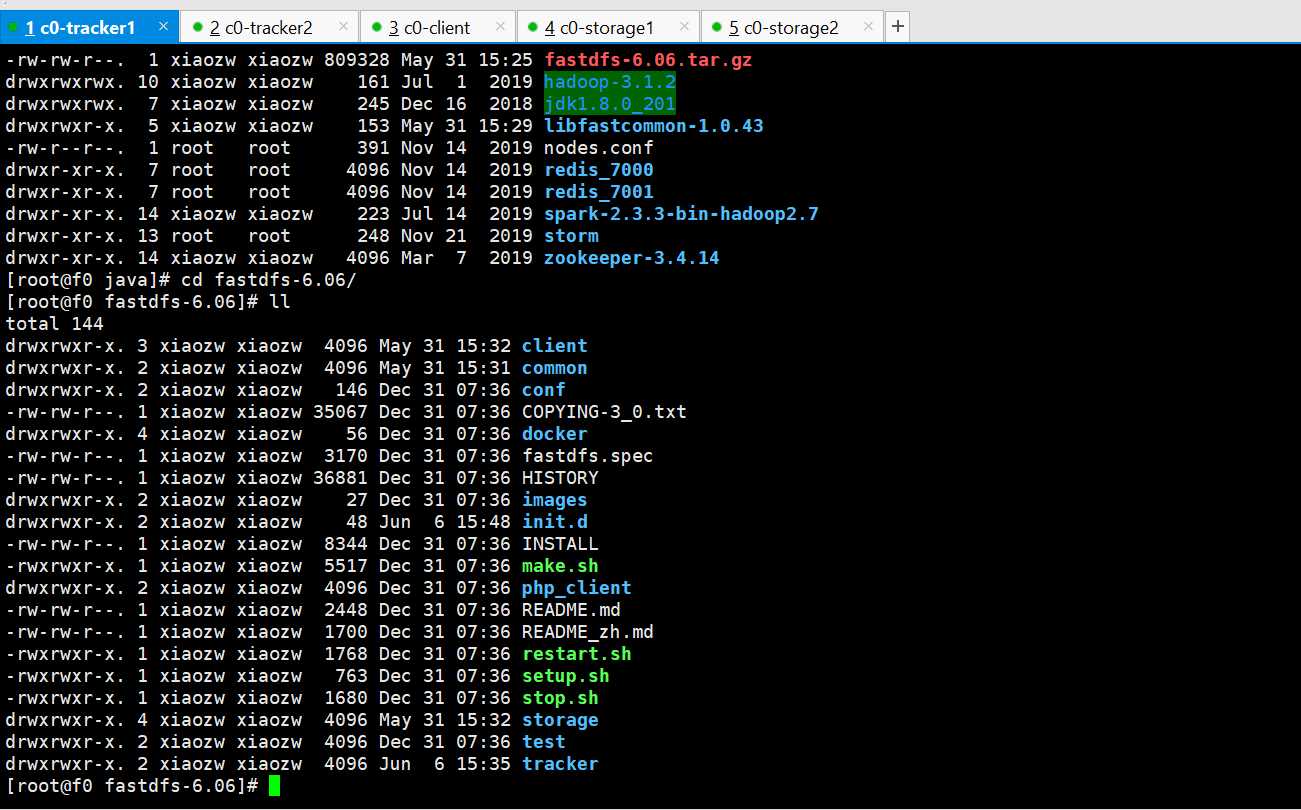Click the make.sh script name
The height and width of the screenshot is (810, 1301).
(x=560, y=566)
